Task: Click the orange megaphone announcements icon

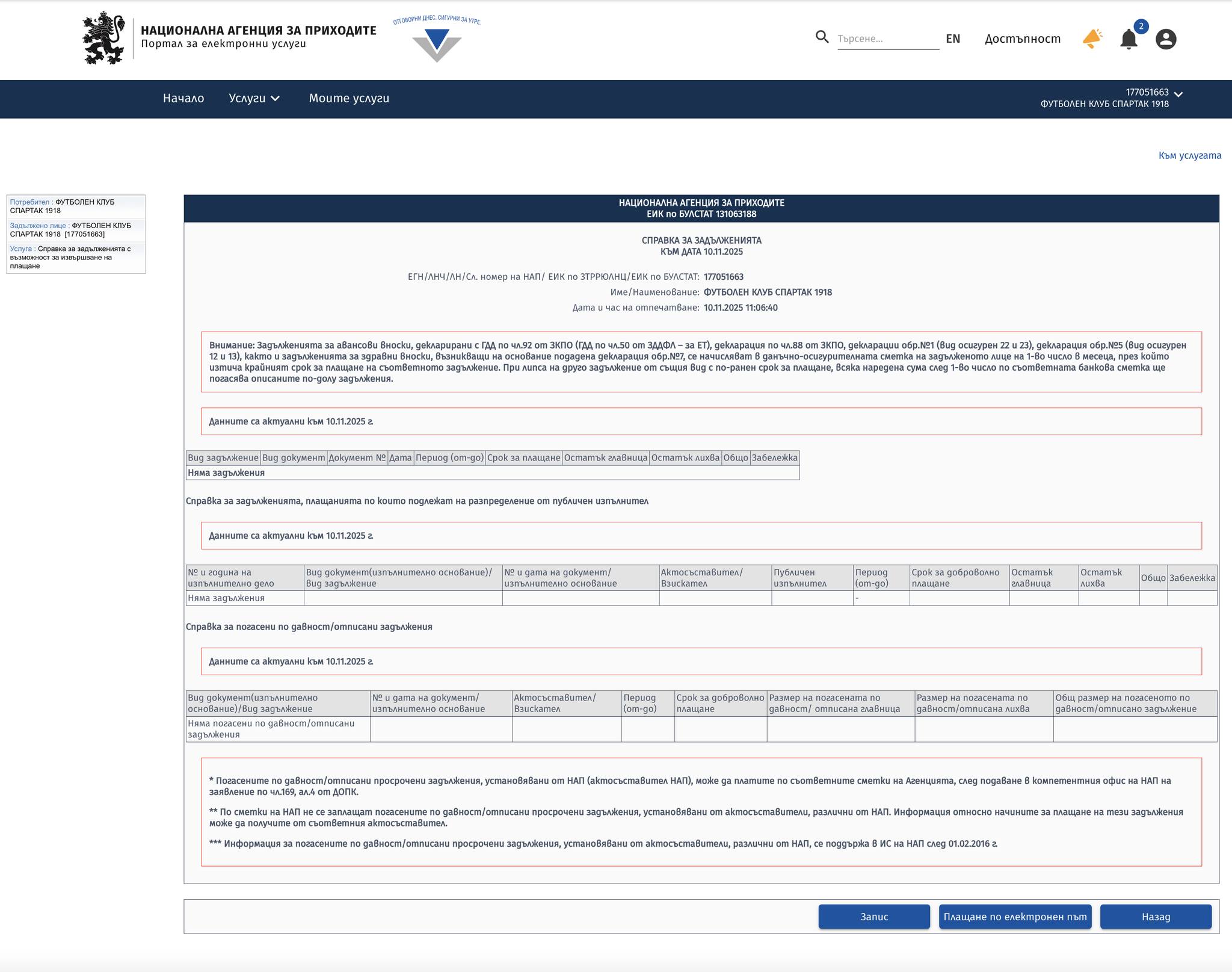Action: click(x=1092, y=39)
